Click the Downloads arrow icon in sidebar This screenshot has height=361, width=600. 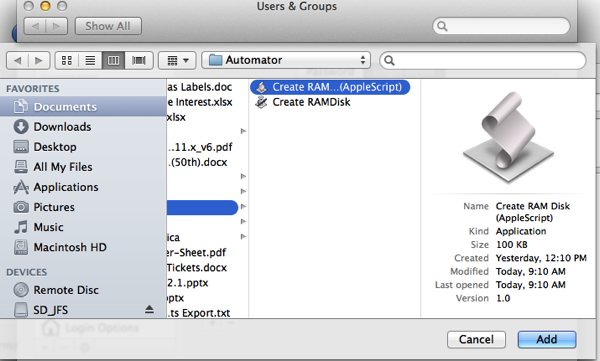click(x=21, y=127)
